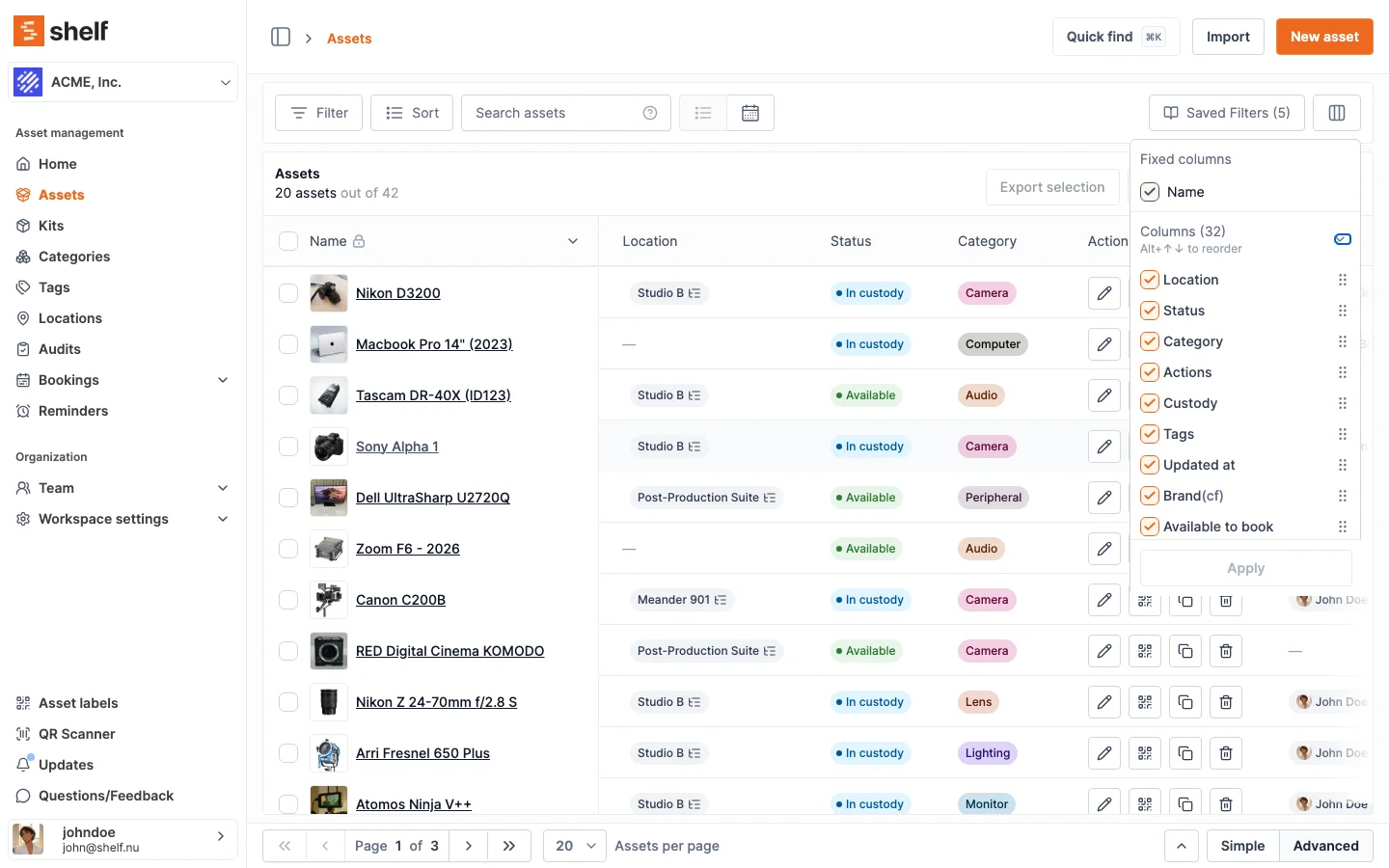
Task: Click the New asset button
Action: coord(1323,37)
